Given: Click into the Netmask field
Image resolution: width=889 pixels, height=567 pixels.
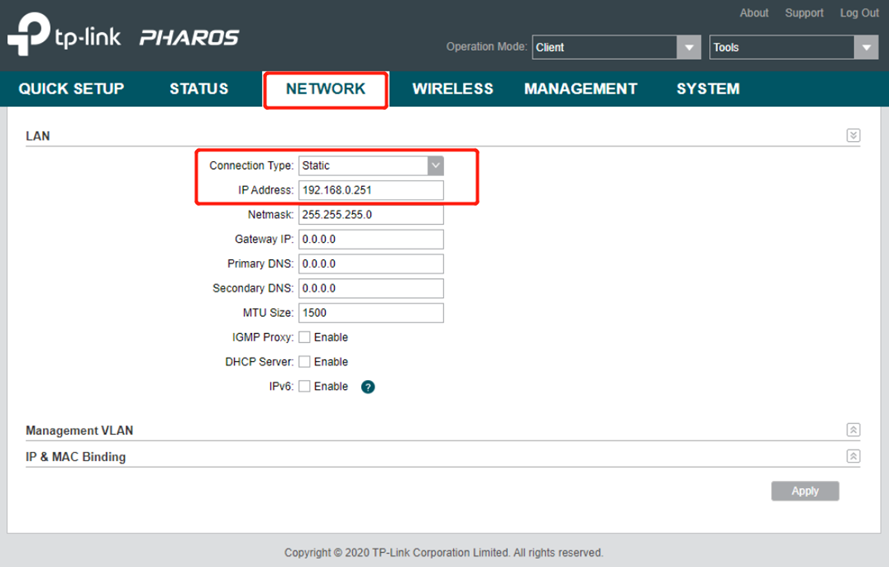Looking at the screenshot, I should 371,215.
